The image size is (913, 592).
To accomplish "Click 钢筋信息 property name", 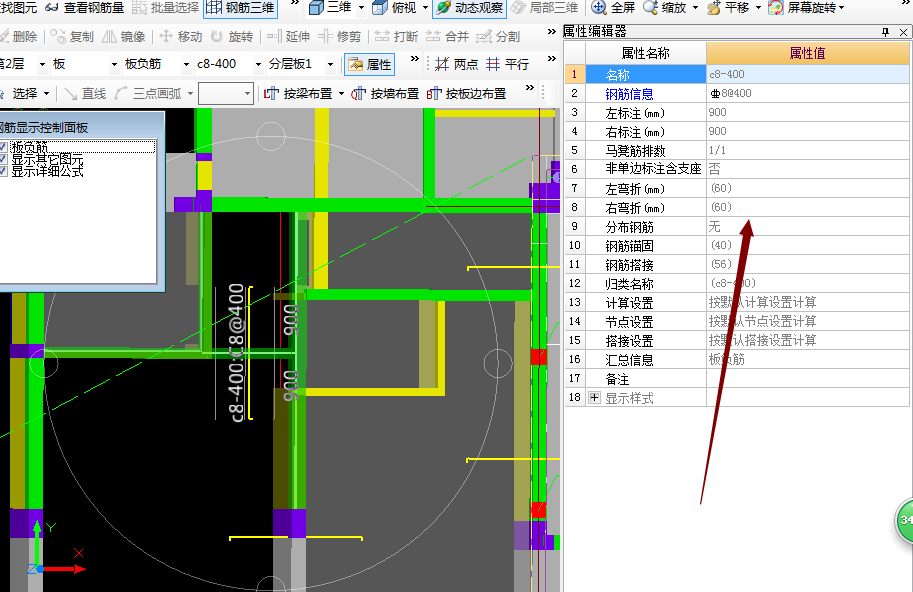I will point(629,94).
